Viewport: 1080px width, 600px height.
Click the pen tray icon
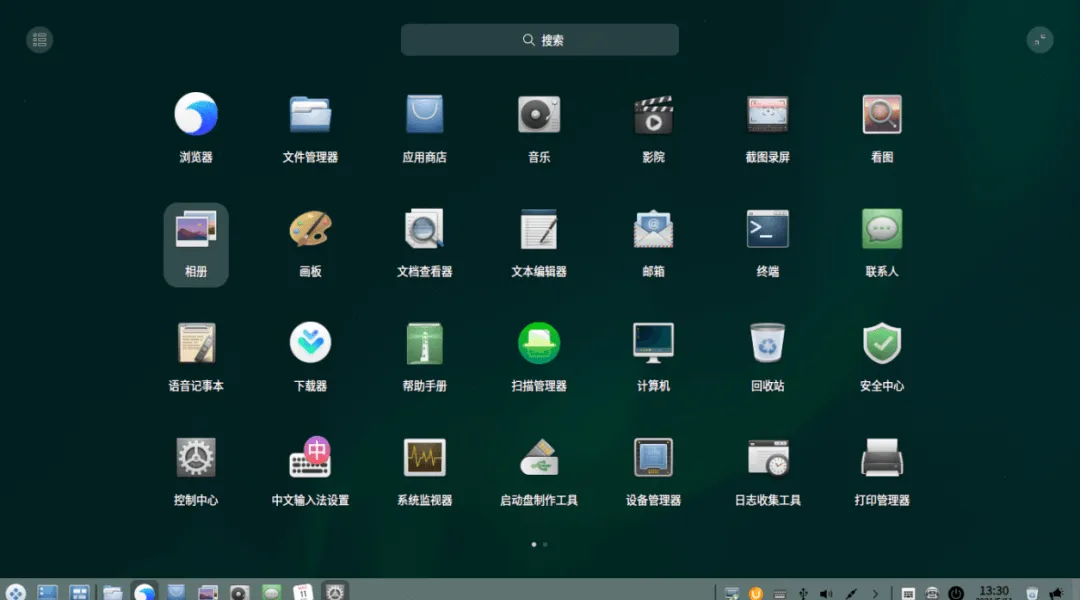pyautogui.click(x=851, y=593)
